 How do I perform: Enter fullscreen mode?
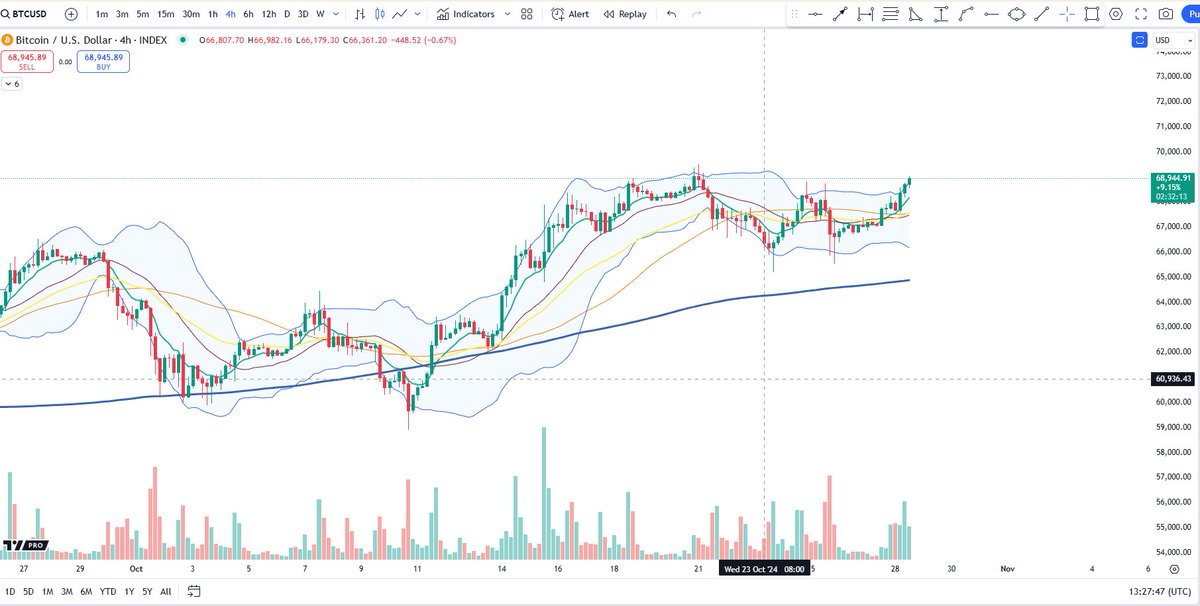(x=1141, y=14)
